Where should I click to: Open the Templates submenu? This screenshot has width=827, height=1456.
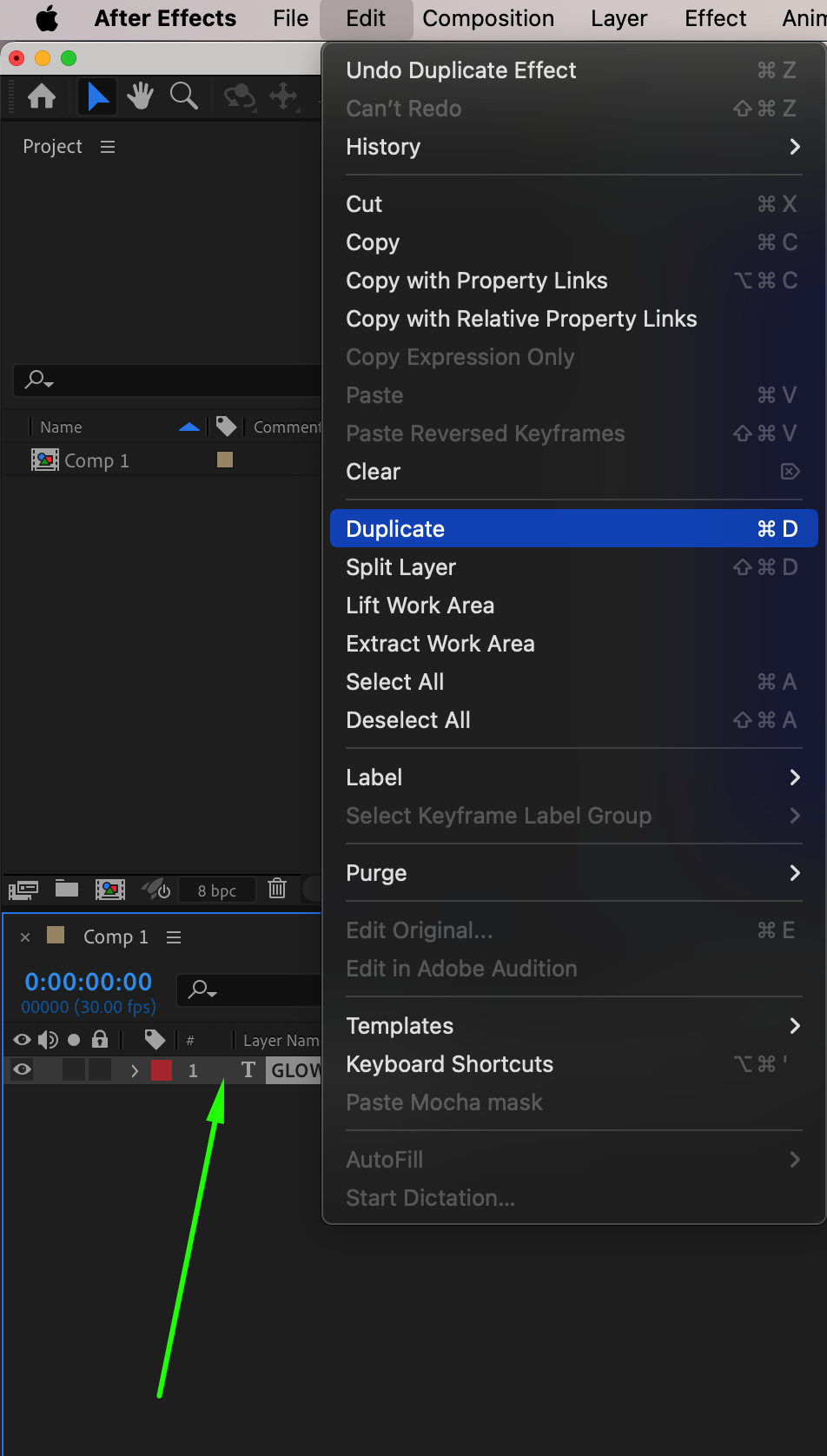573,1026
